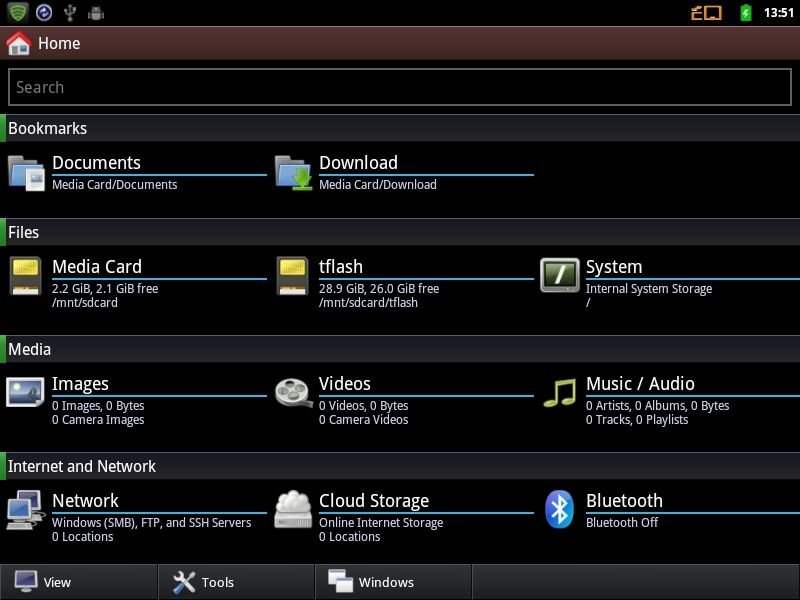This screenshot has width=800, height=600.
Task: Tap the Android debugging status icon
Action: click(x=96, y=13)
